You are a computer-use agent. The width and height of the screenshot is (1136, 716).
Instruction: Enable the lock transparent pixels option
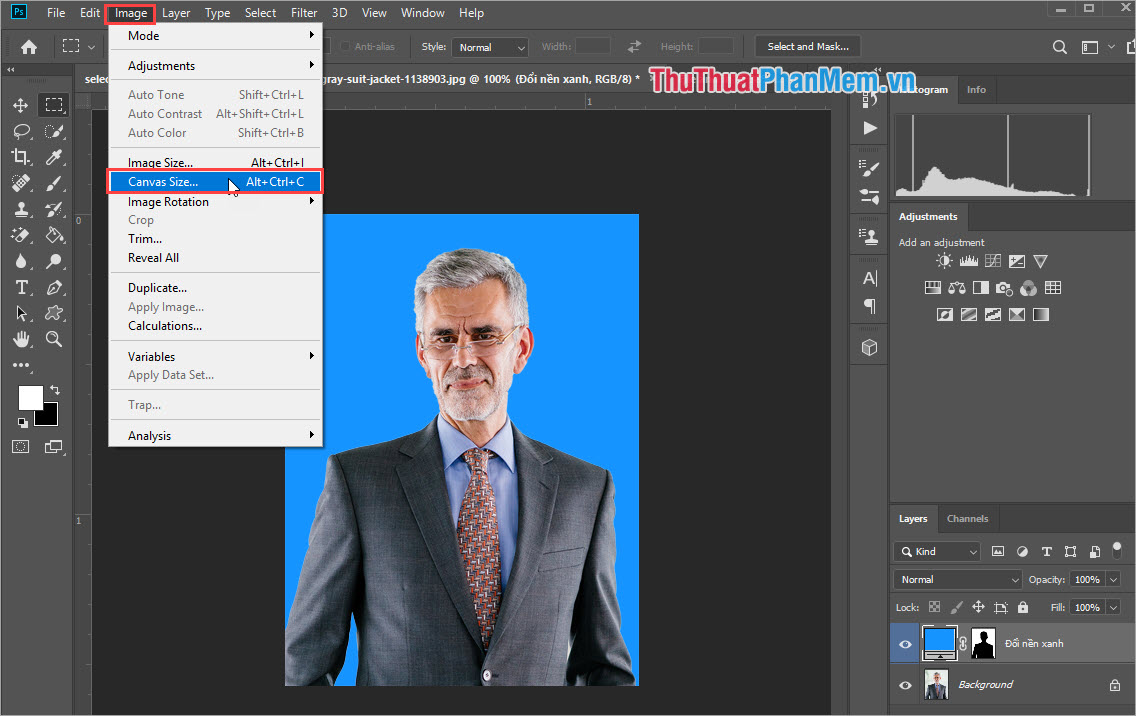click(934, 607)
